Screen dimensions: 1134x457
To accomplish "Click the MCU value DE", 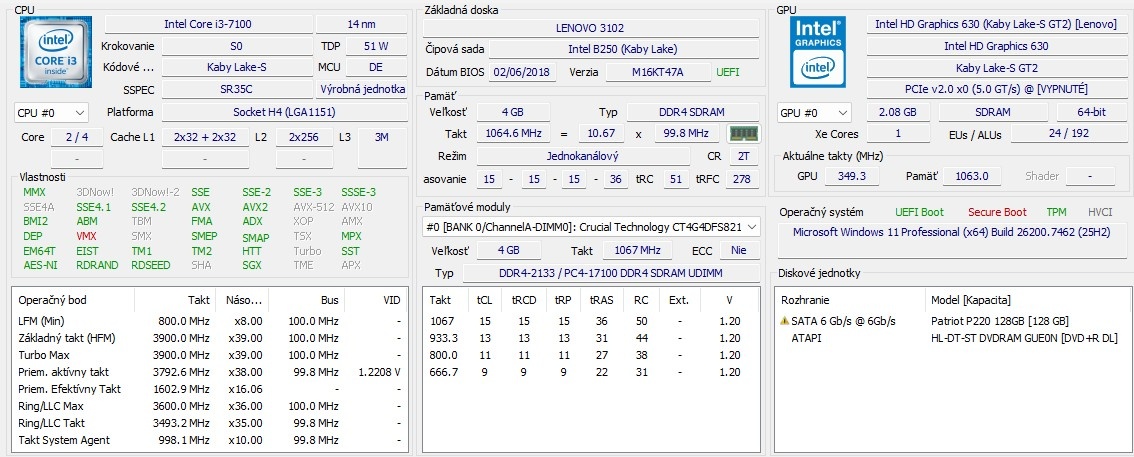I will tap(376, 67).
